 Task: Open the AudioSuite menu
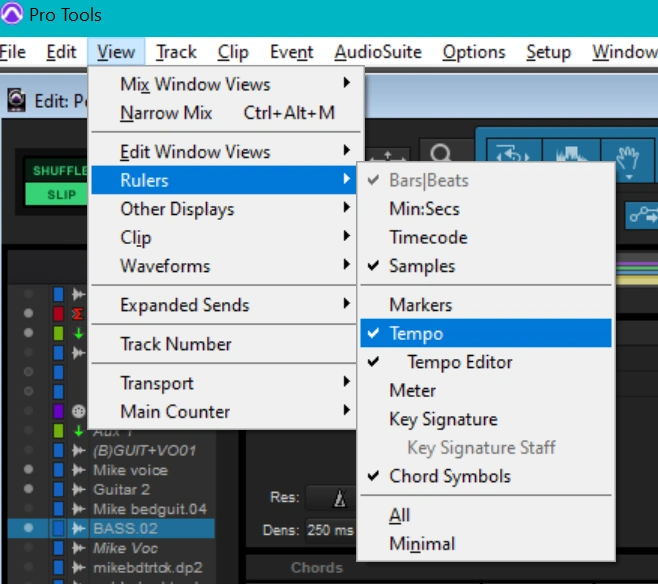[x=378, y=52]
